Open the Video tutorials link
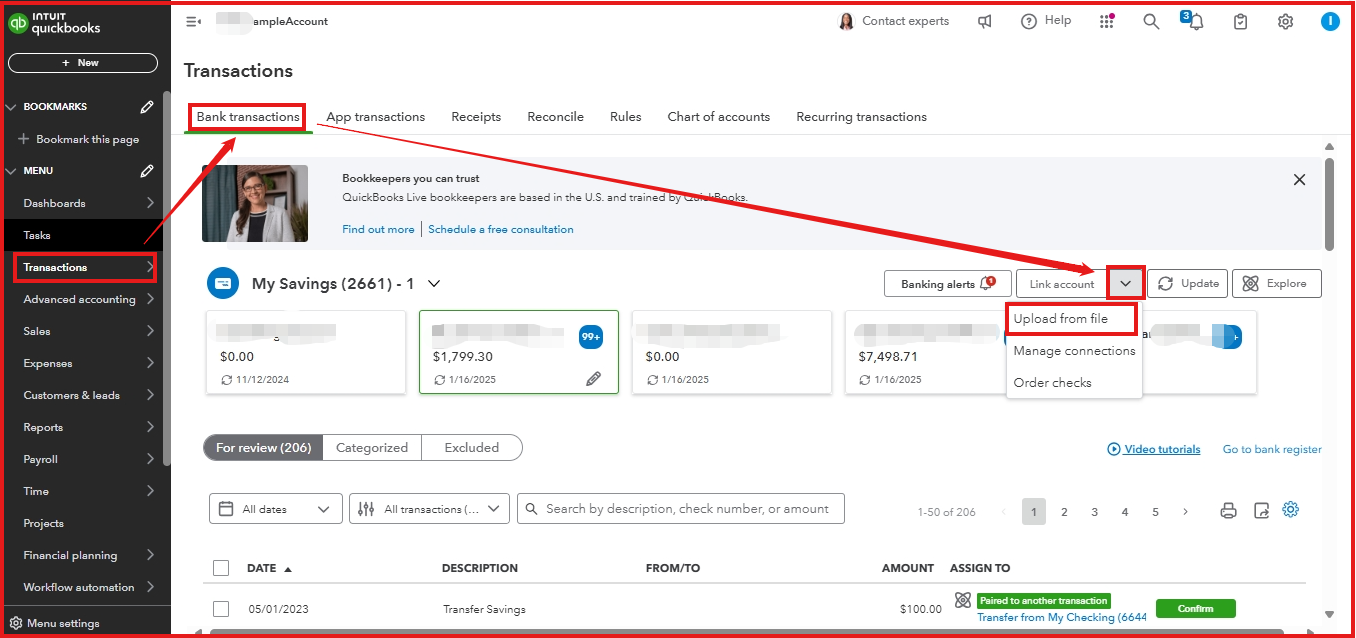 point(1154,450)
